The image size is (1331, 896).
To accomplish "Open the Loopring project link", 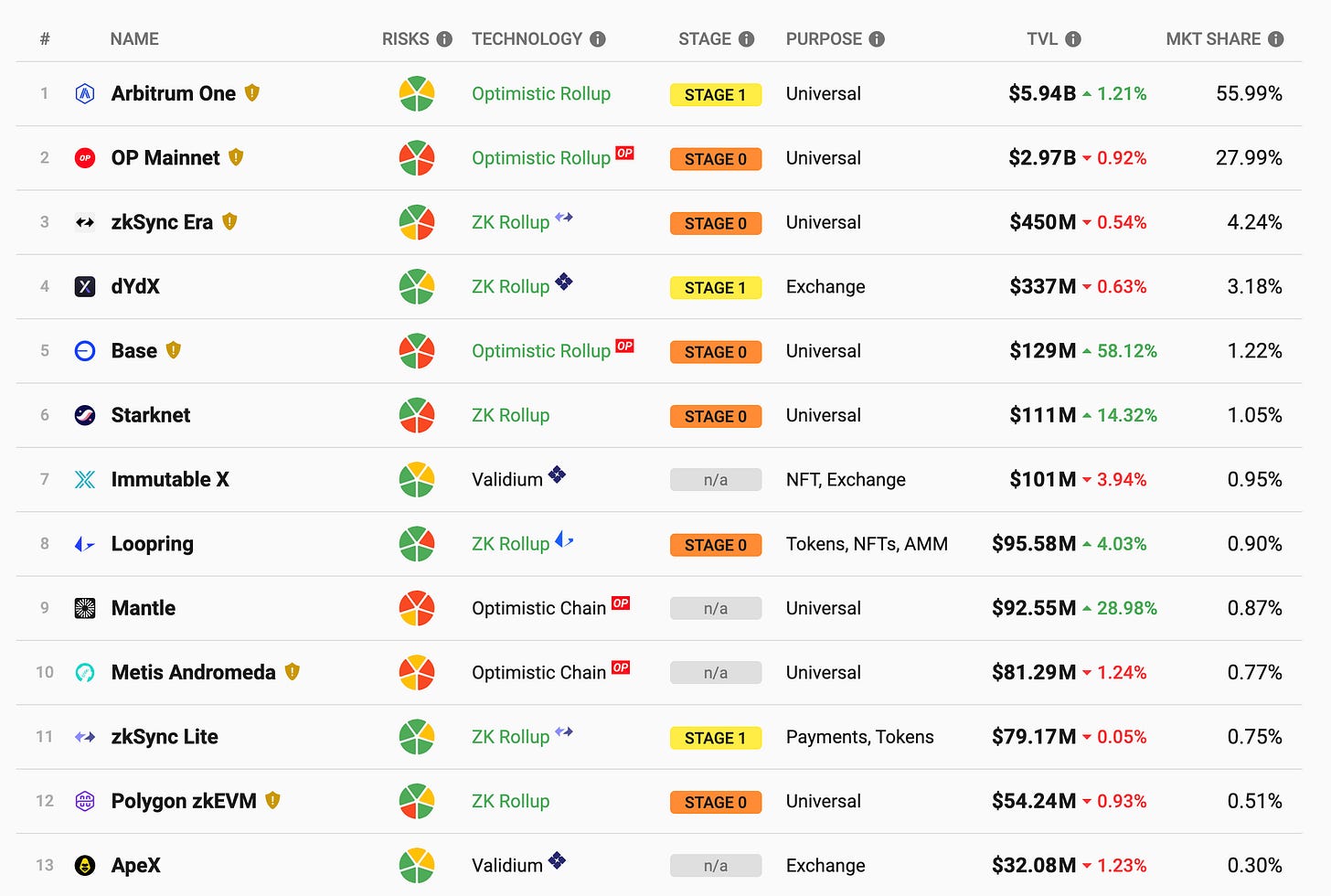I will pos(153,544).
